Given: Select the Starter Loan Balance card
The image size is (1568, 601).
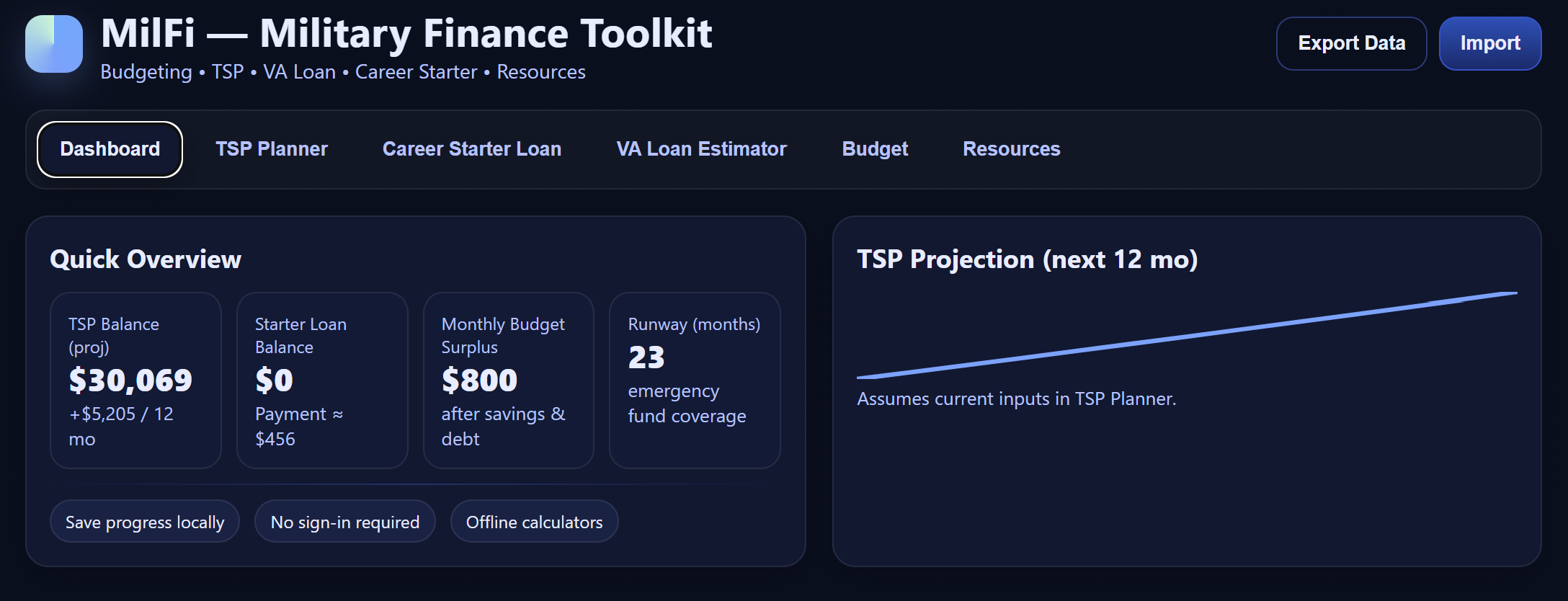Looking at the screenshot, I should coord(322,380).
